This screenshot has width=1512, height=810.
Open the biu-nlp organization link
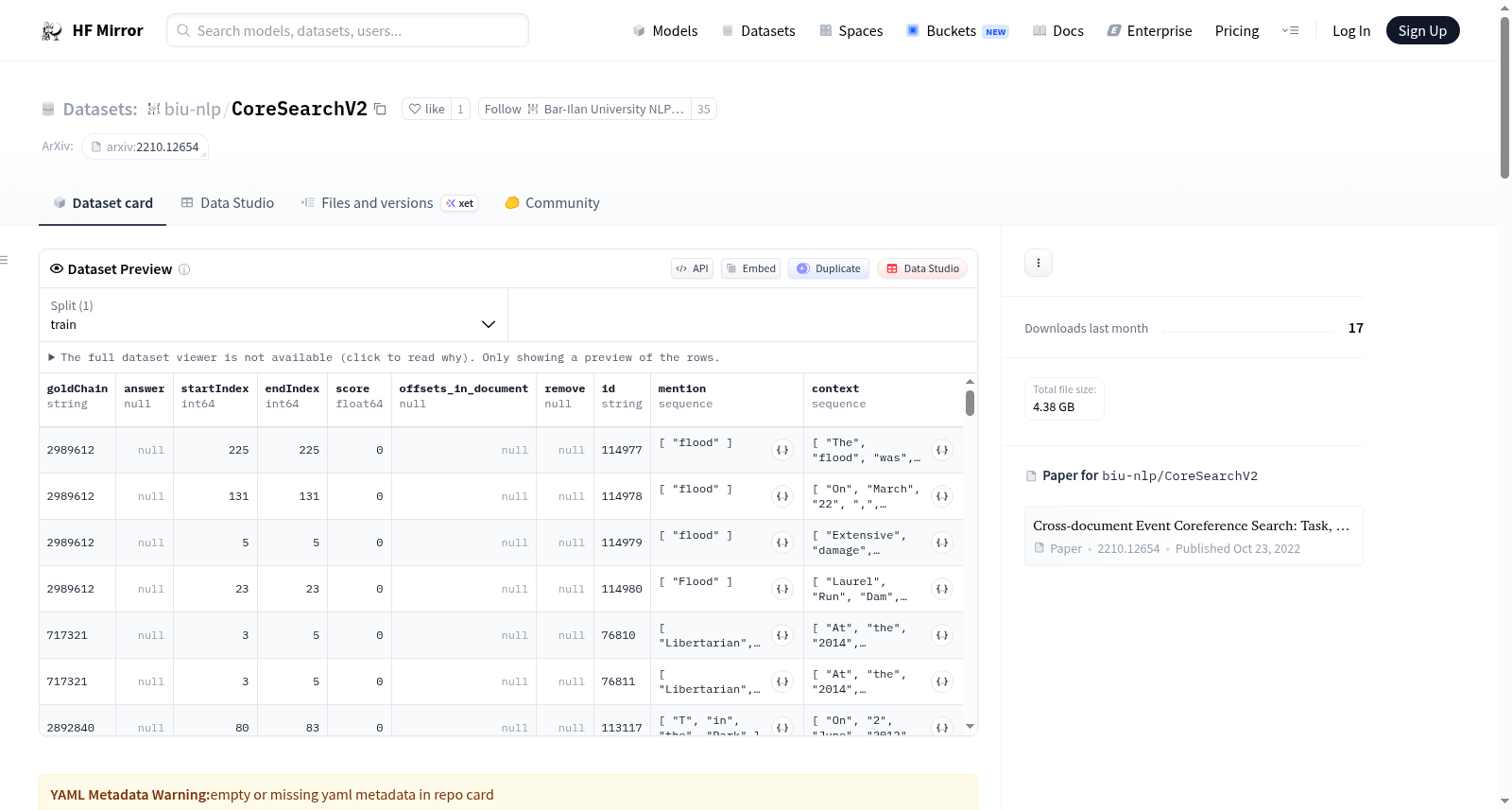point(192,110)
